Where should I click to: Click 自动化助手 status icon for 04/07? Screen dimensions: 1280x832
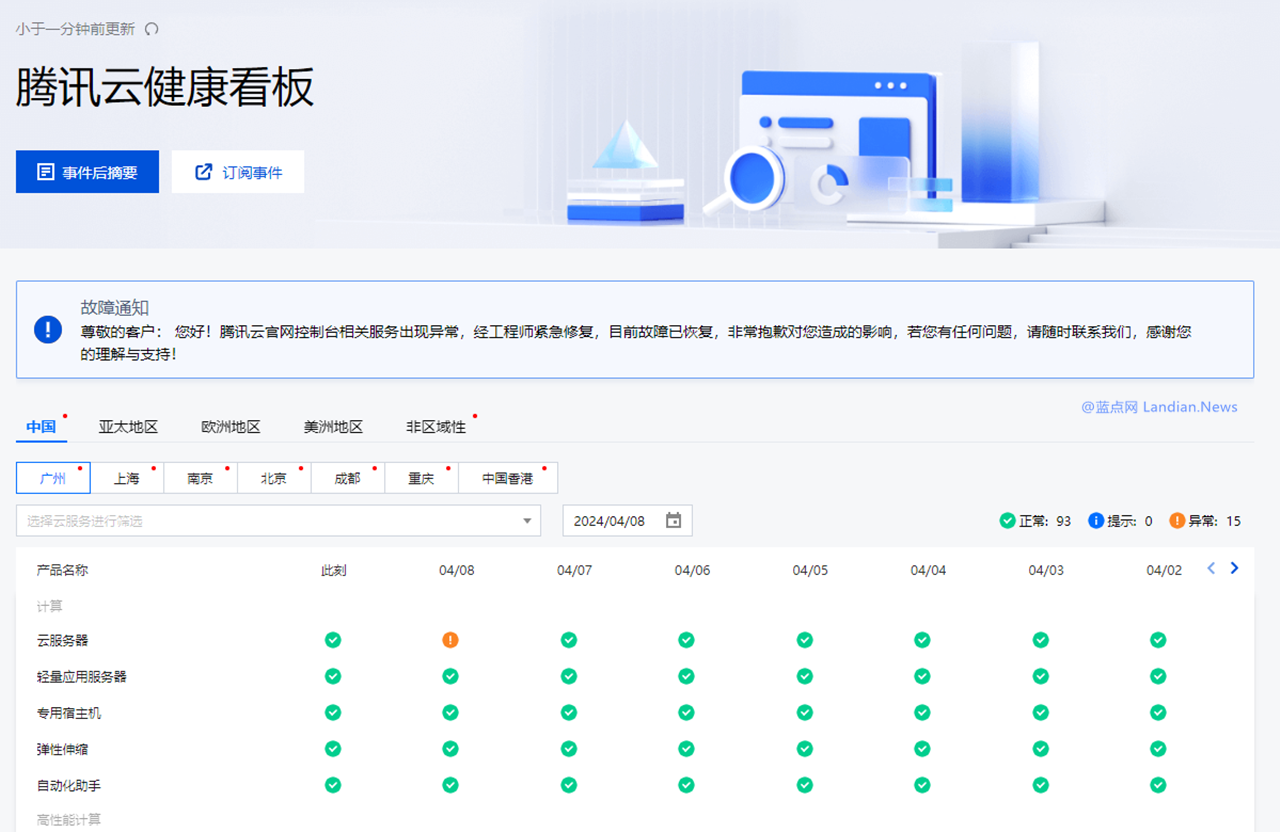(568, 785)
